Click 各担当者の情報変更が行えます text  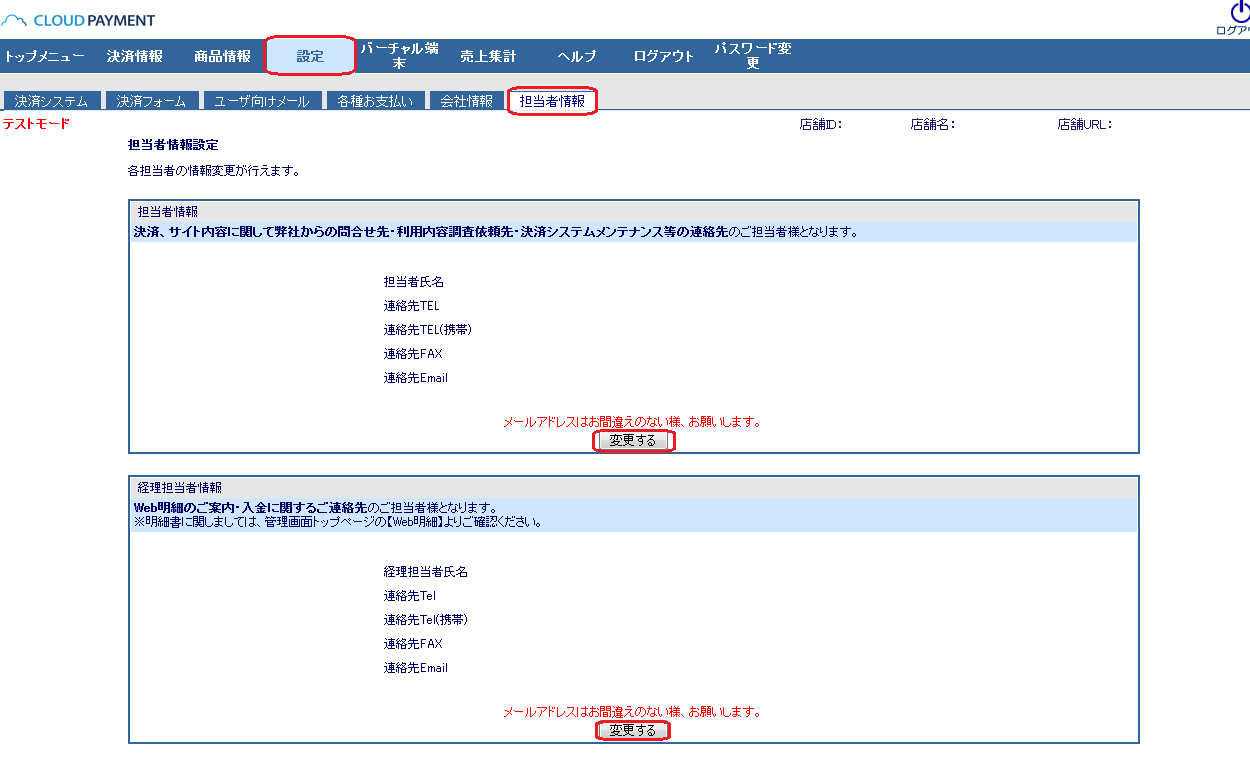[214, 171]
